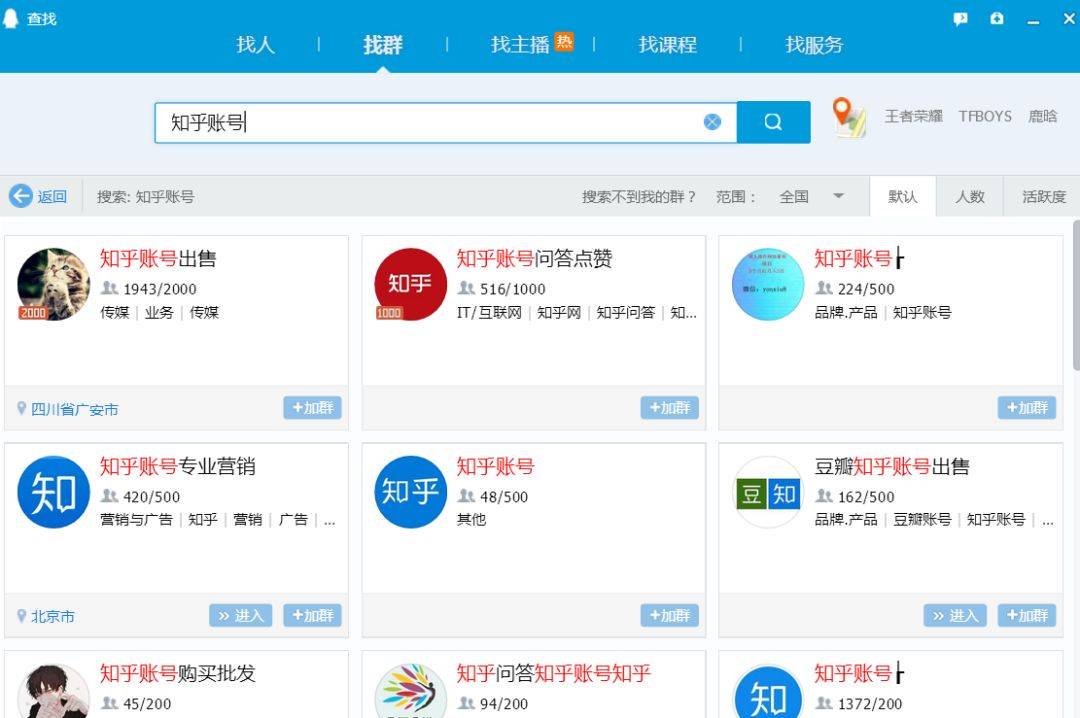Screen dimensions: 1080x718
Task: Open the 搜索不到我的群？ help link
Action: 638,196
